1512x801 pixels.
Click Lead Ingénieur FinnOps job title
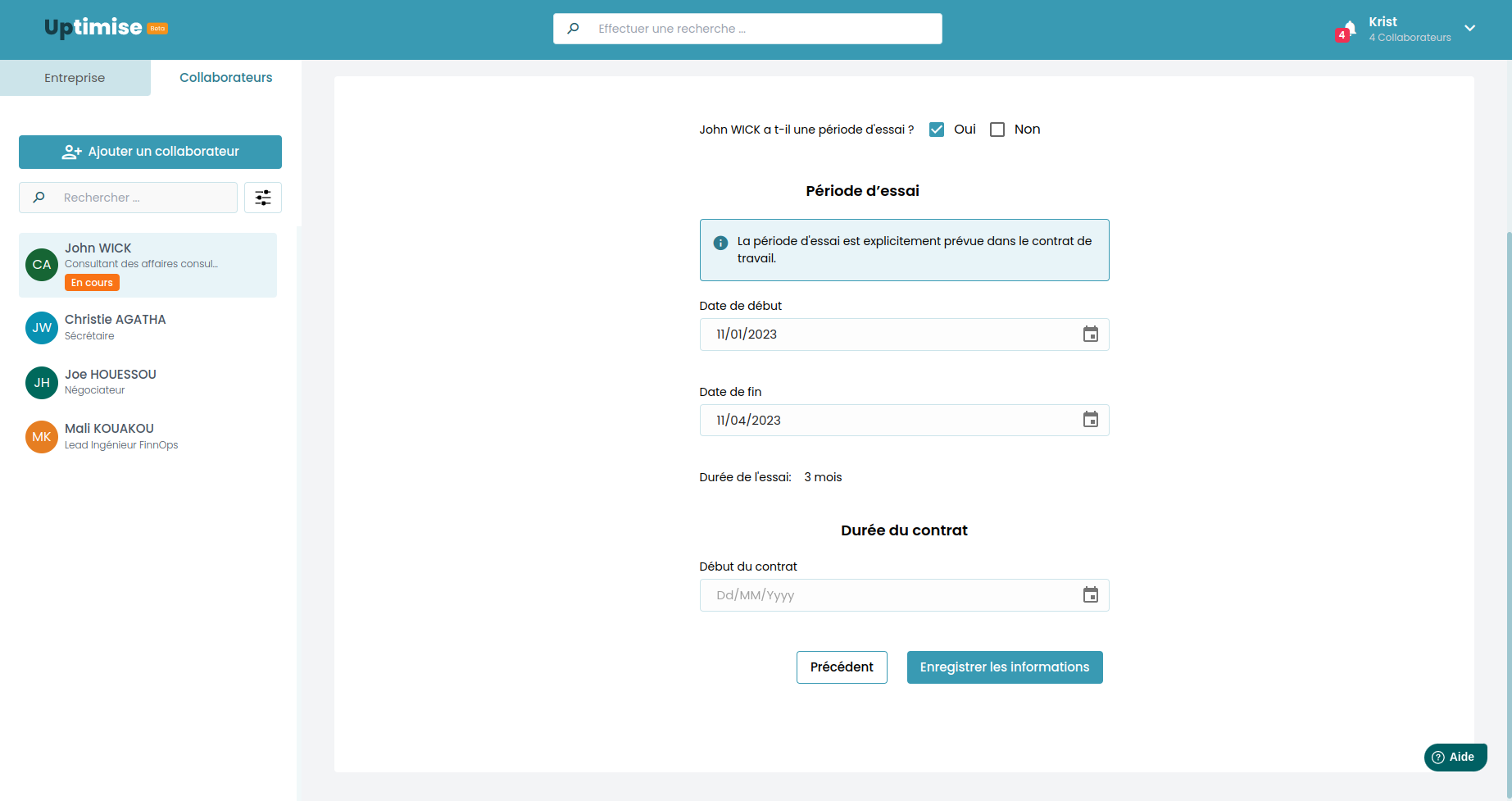pos(121,445)
